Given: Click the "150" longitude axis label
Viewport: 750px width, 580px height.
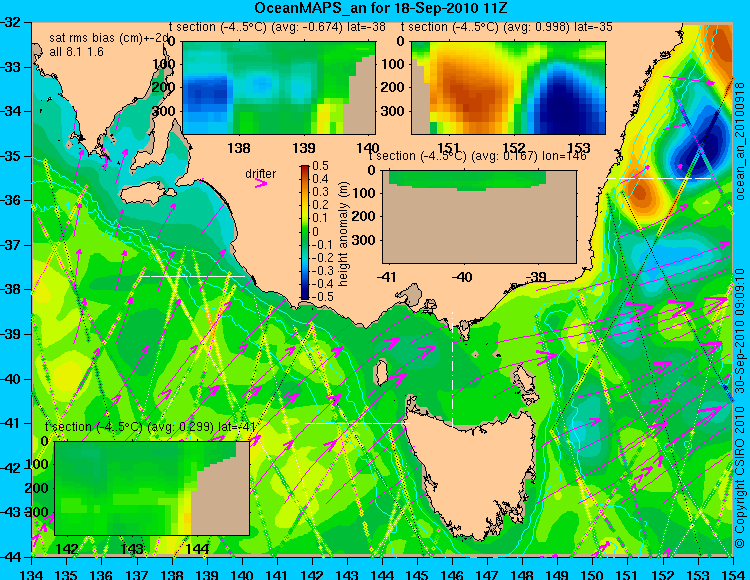Looking at the screenshot, I should [x=593, y=574].
